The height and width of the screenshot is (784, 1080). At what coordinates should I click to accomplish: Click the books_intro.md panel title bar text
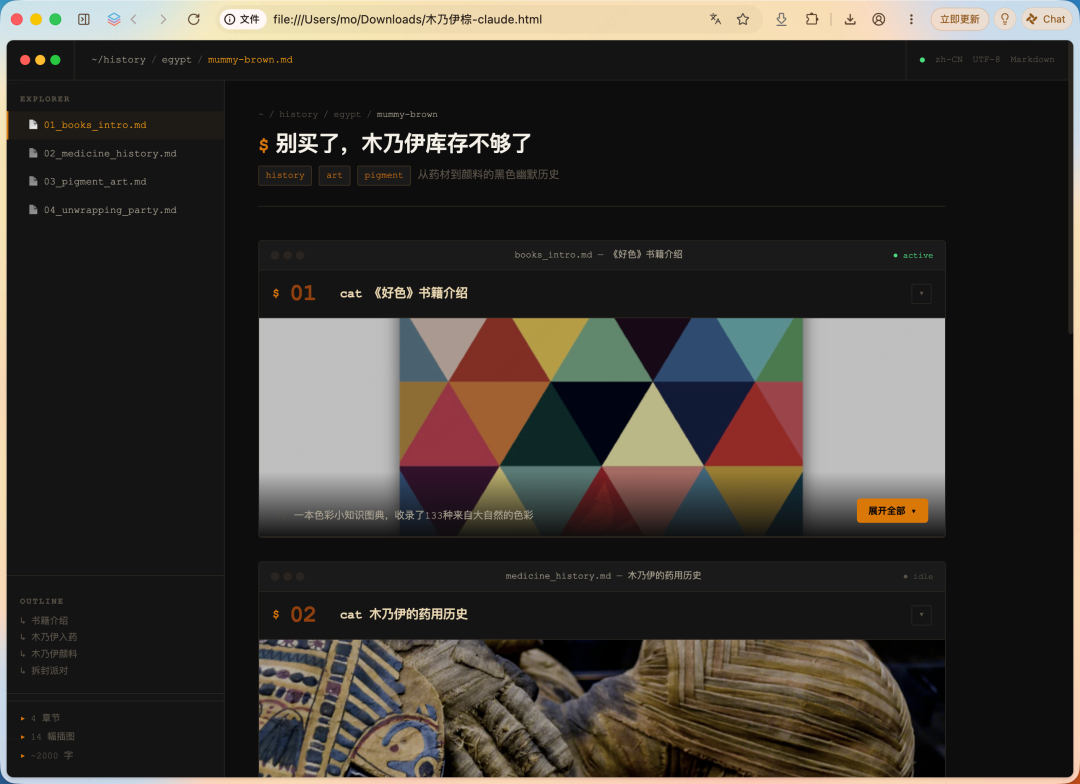598,255
